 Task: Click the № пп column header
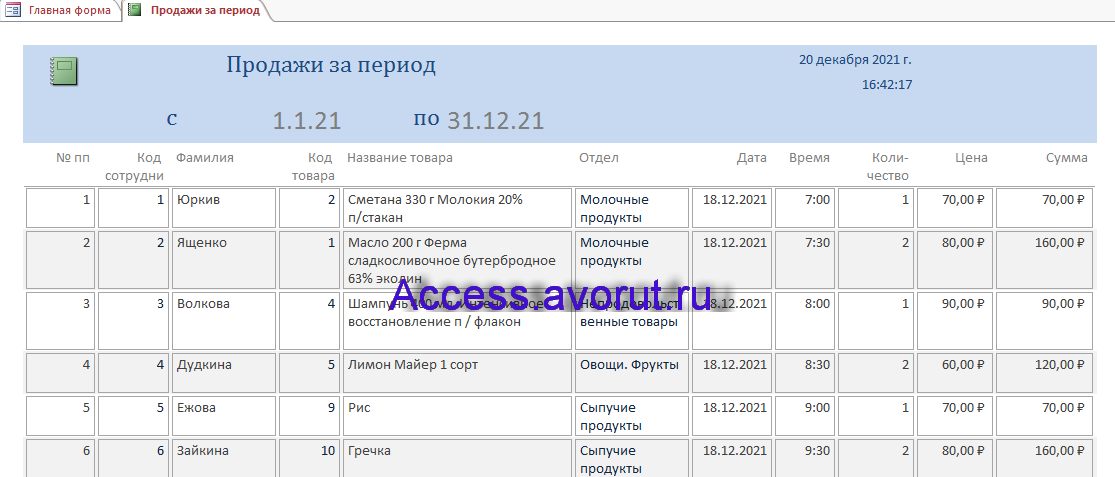pyautogui.click(x=73, y=158)
